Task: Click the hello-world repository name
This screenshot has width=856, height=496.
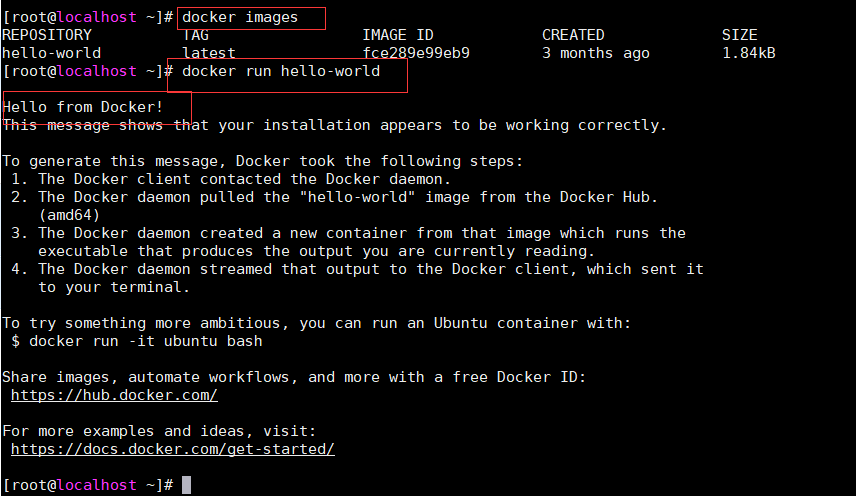Action: [x=51, y=53]
